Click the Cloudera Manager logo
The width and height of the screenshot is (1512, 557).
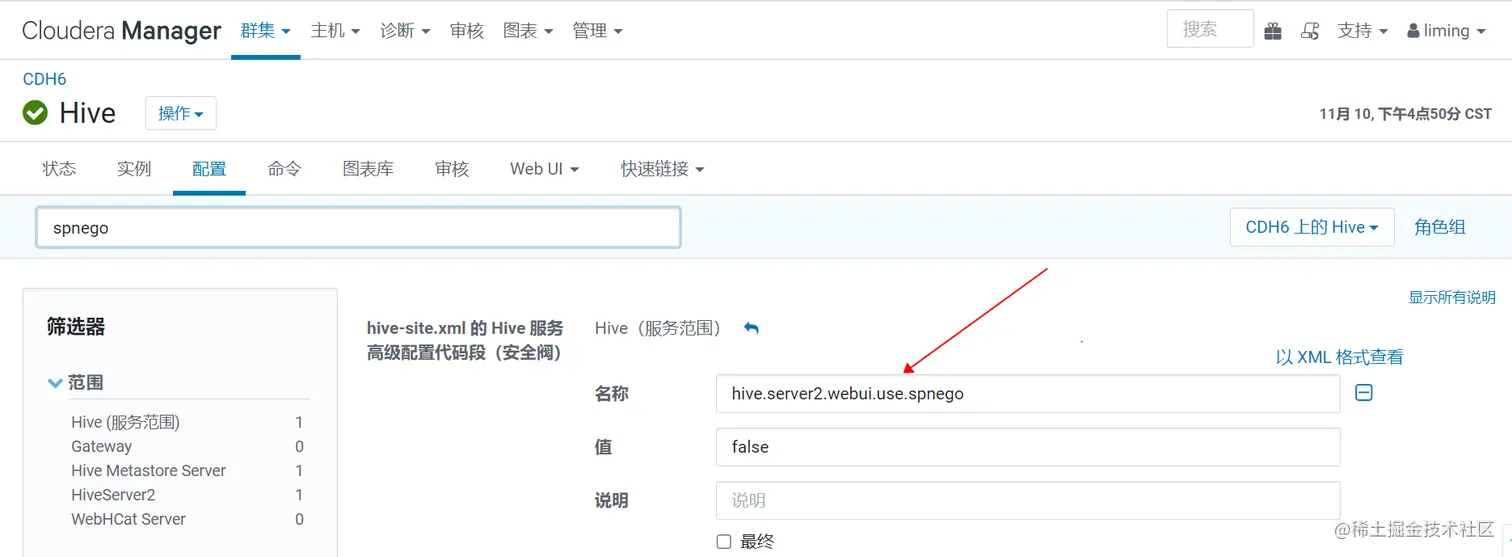pos(121,30)
